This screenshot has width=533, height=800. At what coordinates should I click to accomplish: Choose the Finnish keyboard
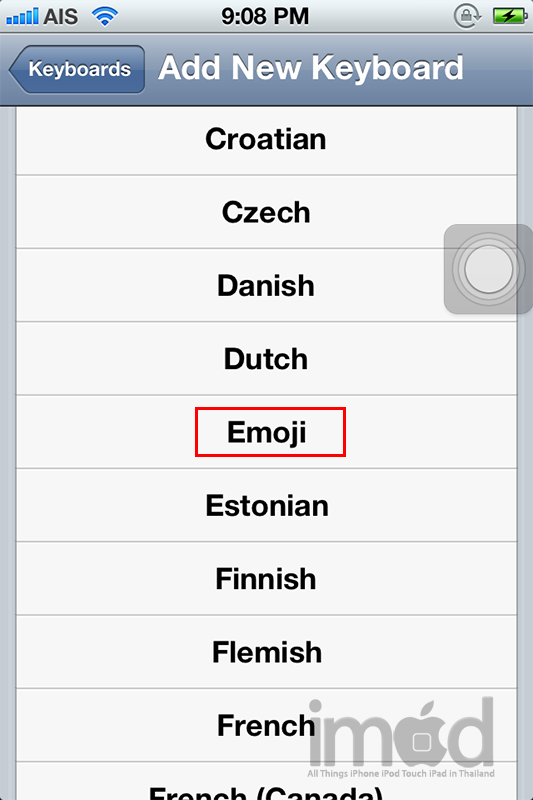[266, 579]
